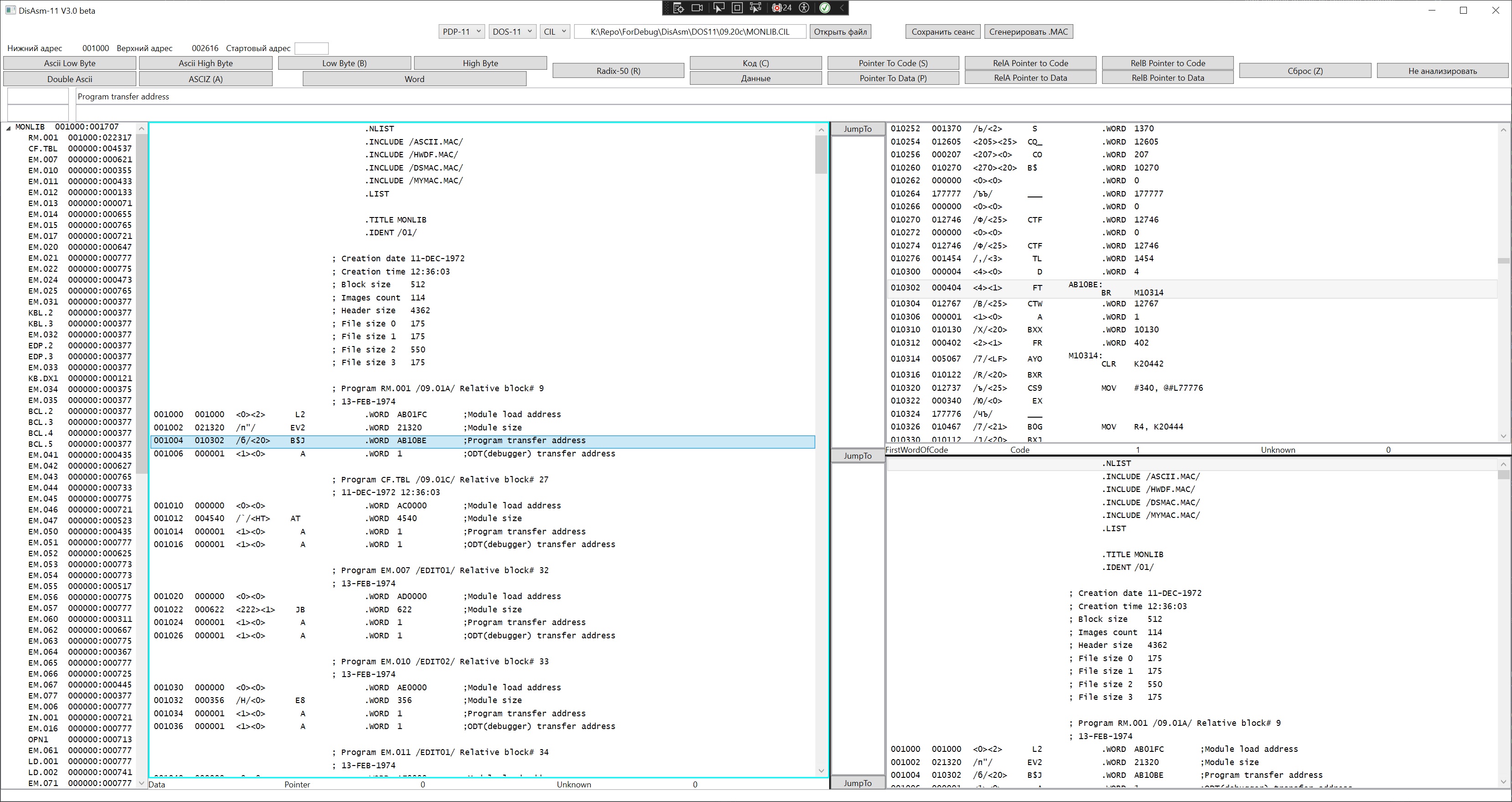1512x802 pixels.
Task: Click the video camera icon in debug toolbar
Action: [697, 8]
